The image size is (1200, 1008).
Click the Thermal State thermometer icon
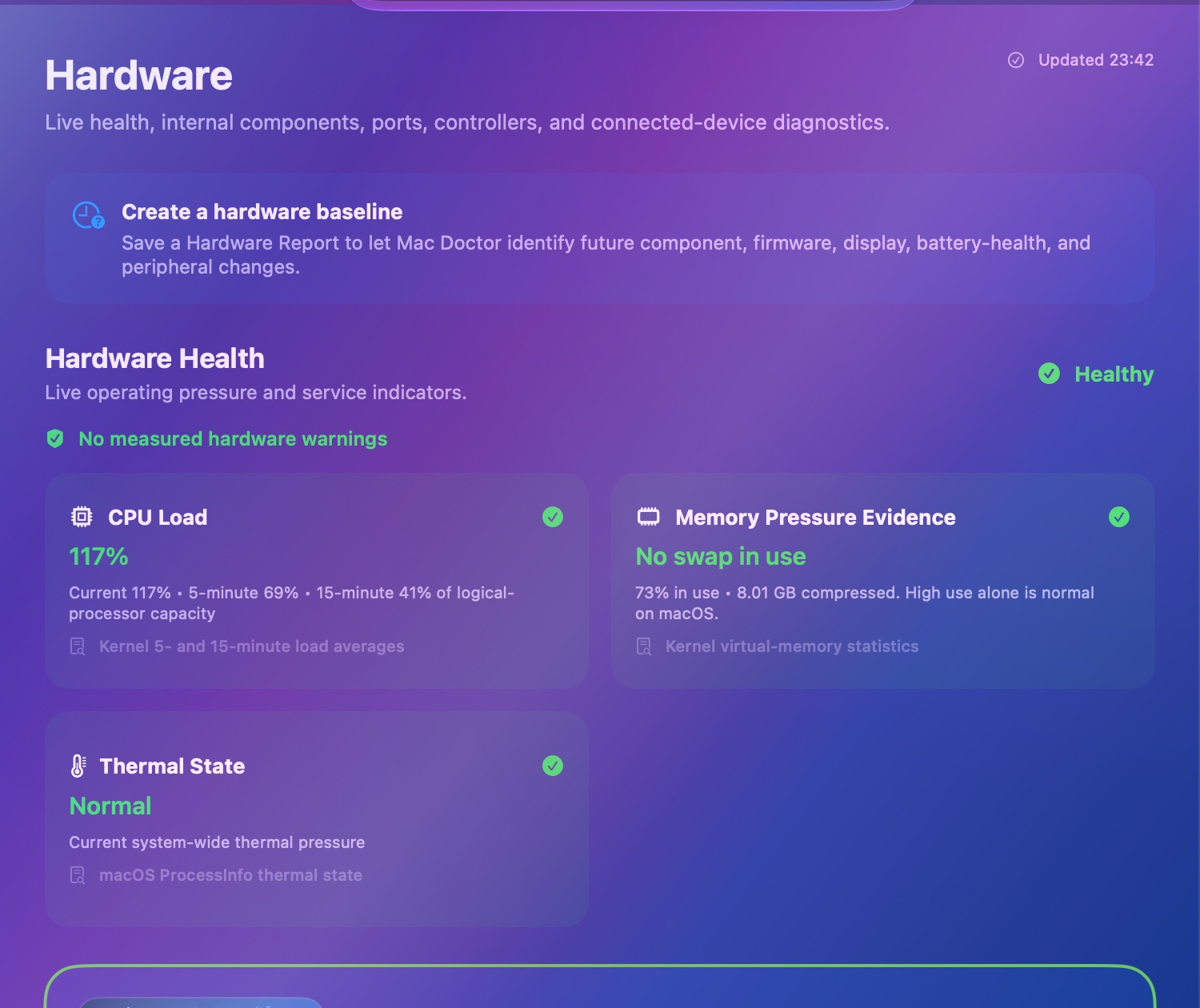[78, 766]
